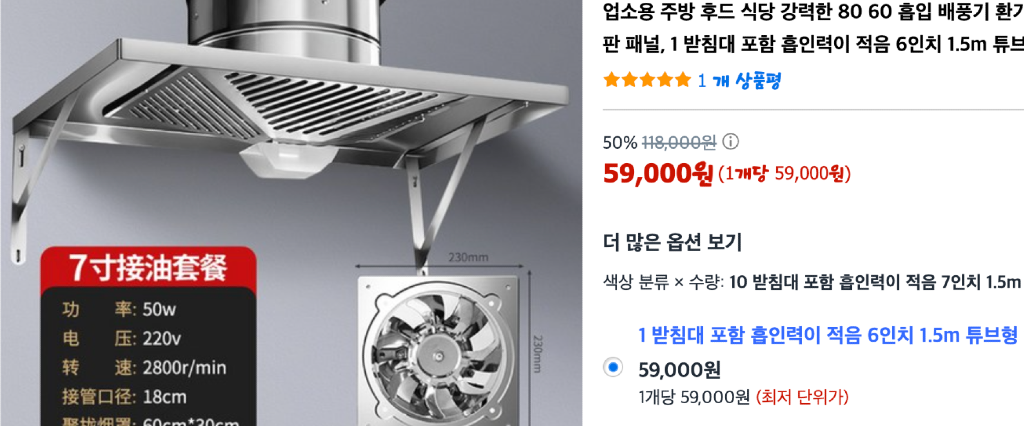This screenshot has width=1024, height=426.
Task: Open the 1 개 상품평 reviews link
Action: coord(739,80)
